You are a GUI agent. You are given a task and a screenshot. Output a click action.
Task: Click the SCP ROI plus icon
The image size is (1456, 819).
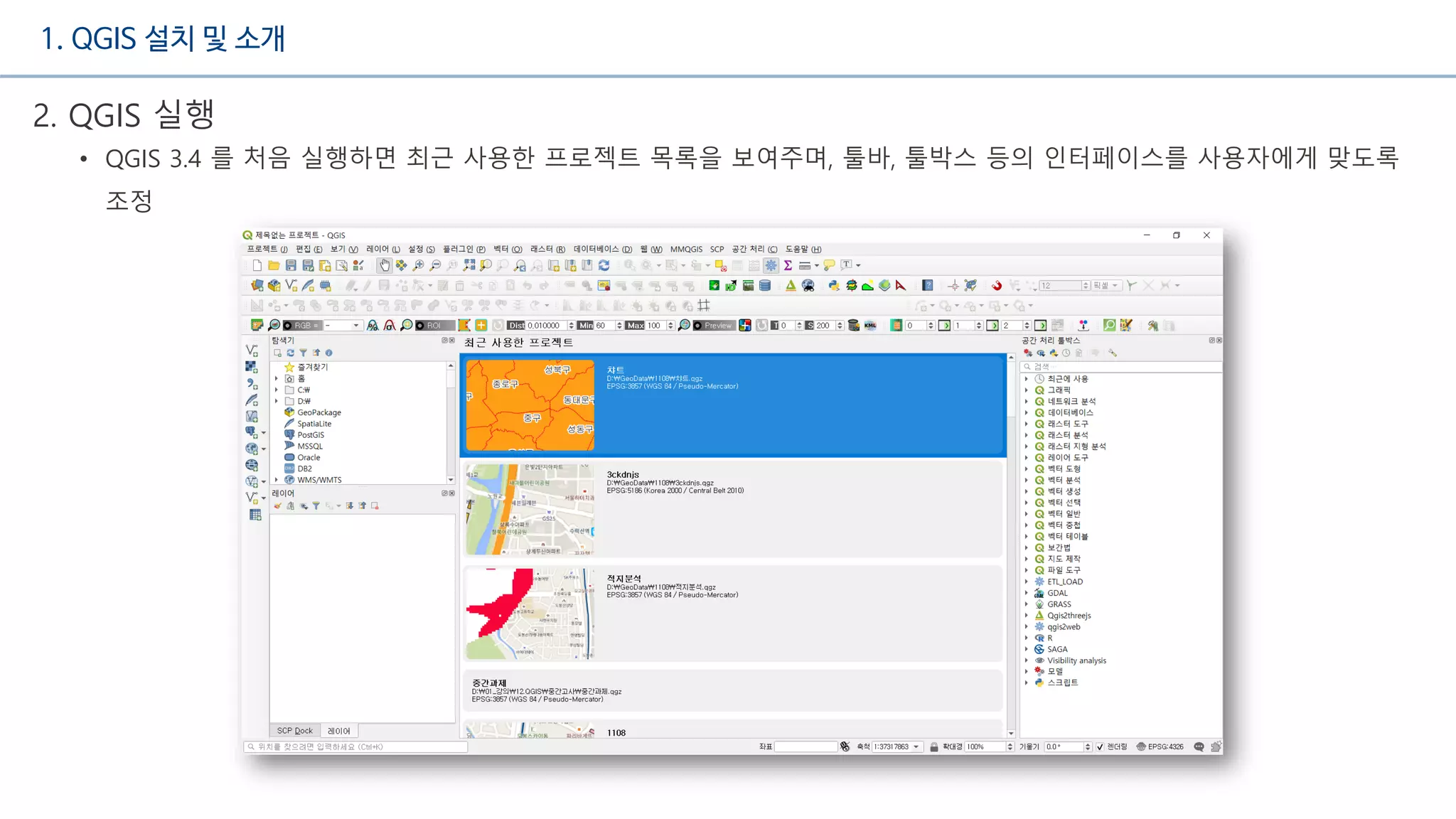pyautogui.click(x=481, y=326)
